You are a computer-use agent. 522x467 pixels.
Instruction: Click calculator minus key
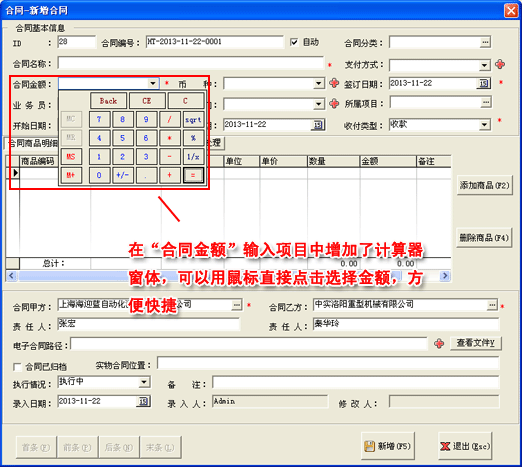(x=170, y=157)
